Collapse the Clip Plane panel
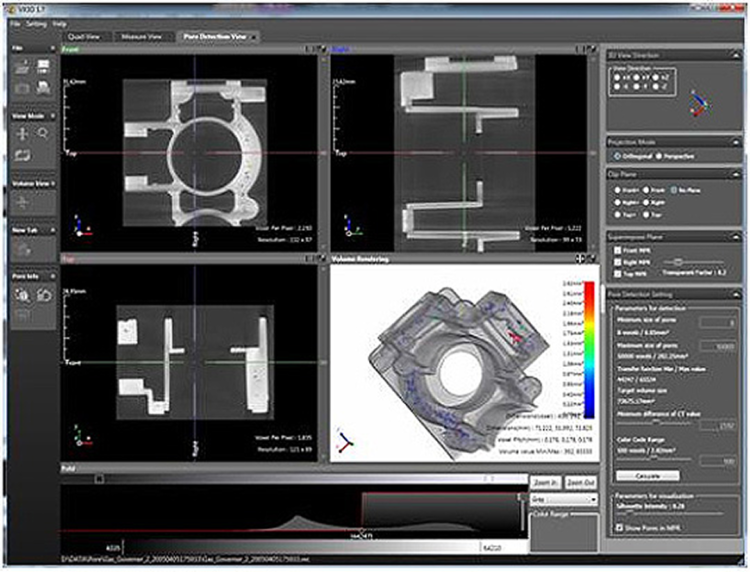The height and width of the screenshot is (572, 750). click(735, 174)
